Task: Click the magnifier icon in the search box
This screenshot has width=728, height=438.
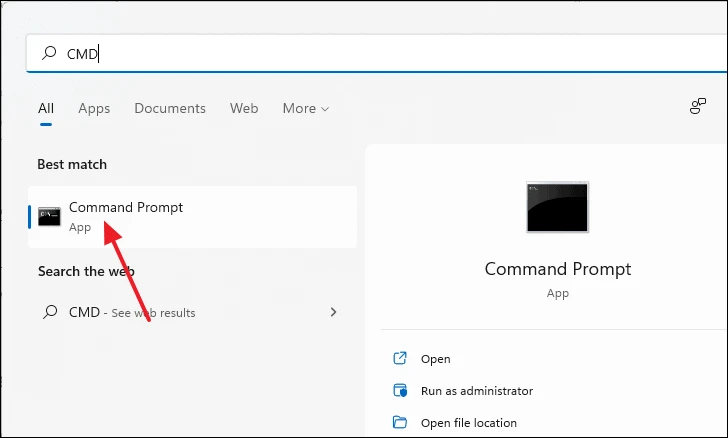Action: coord(49,53)
